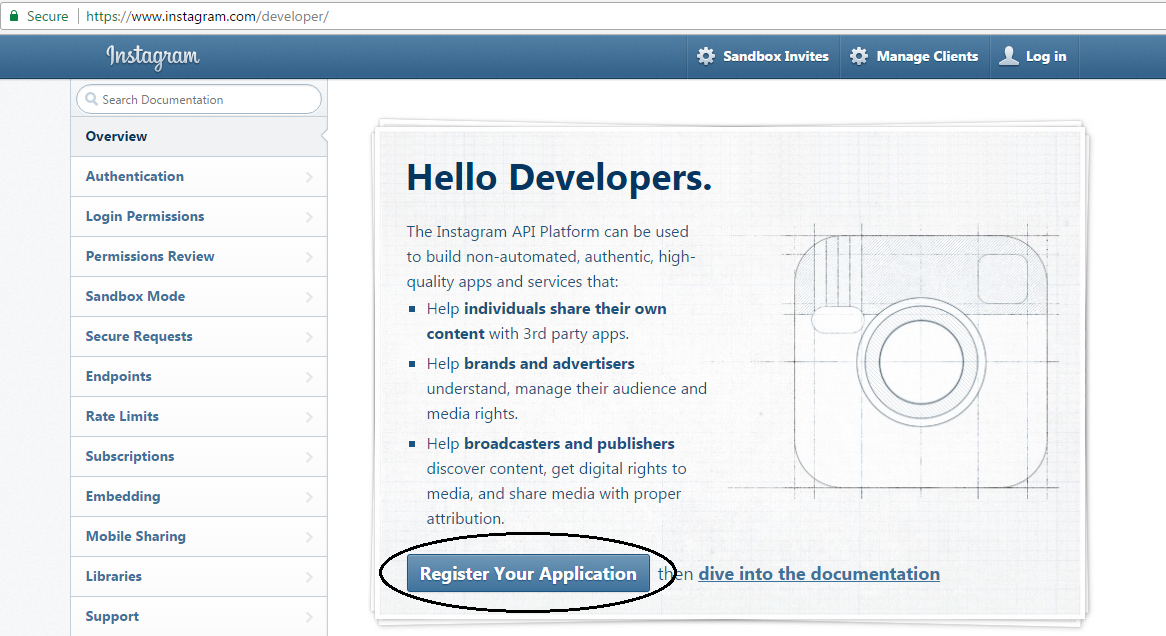Click the Sandbox Invites gear icon
This screenshot has width=1166, height=636.
(706, 56)
